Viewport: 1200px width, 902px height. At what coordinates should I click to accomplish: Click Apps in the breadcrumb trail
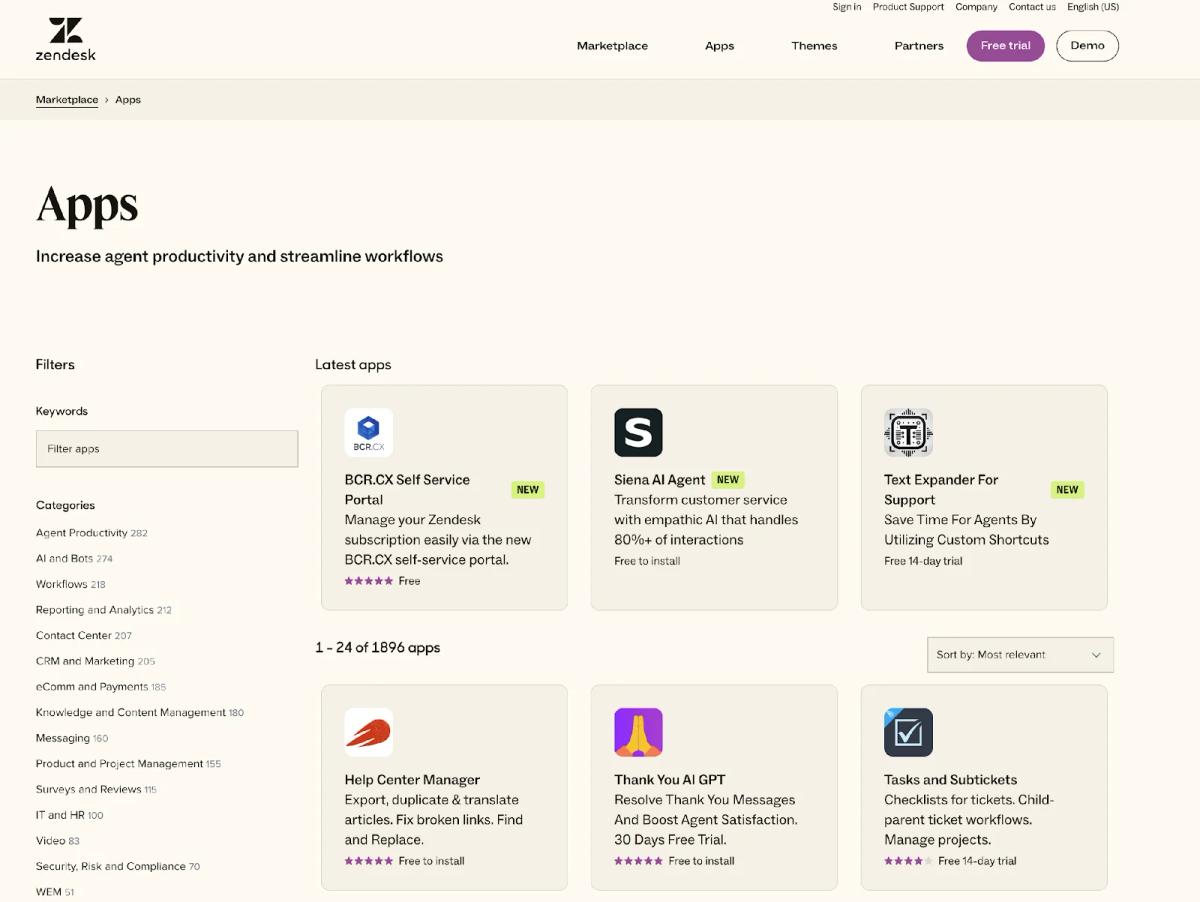(x=128, y=100)
